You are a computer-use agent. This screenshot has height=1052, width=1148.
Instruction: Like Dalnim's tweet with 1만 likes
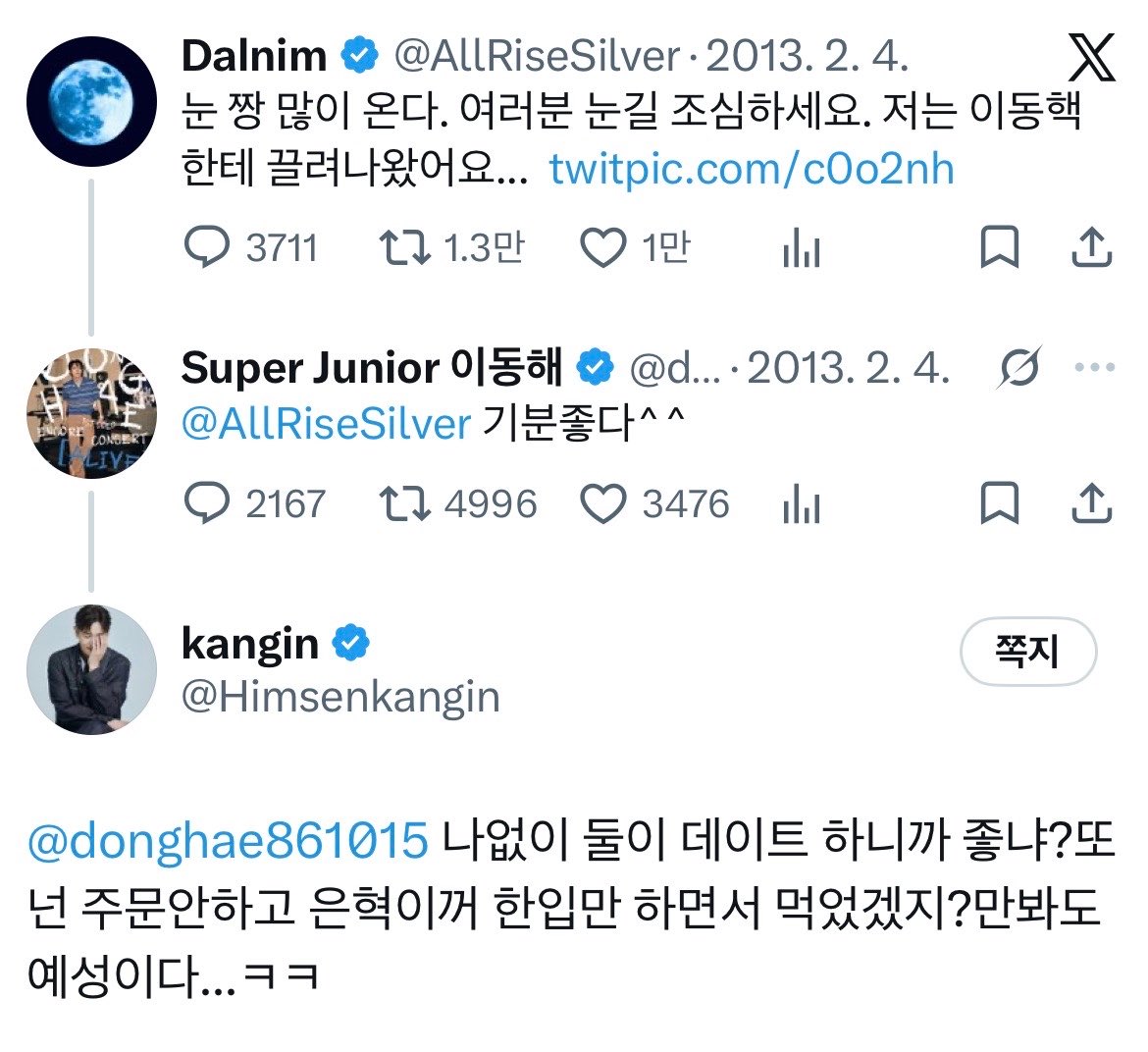click(602, 247)
